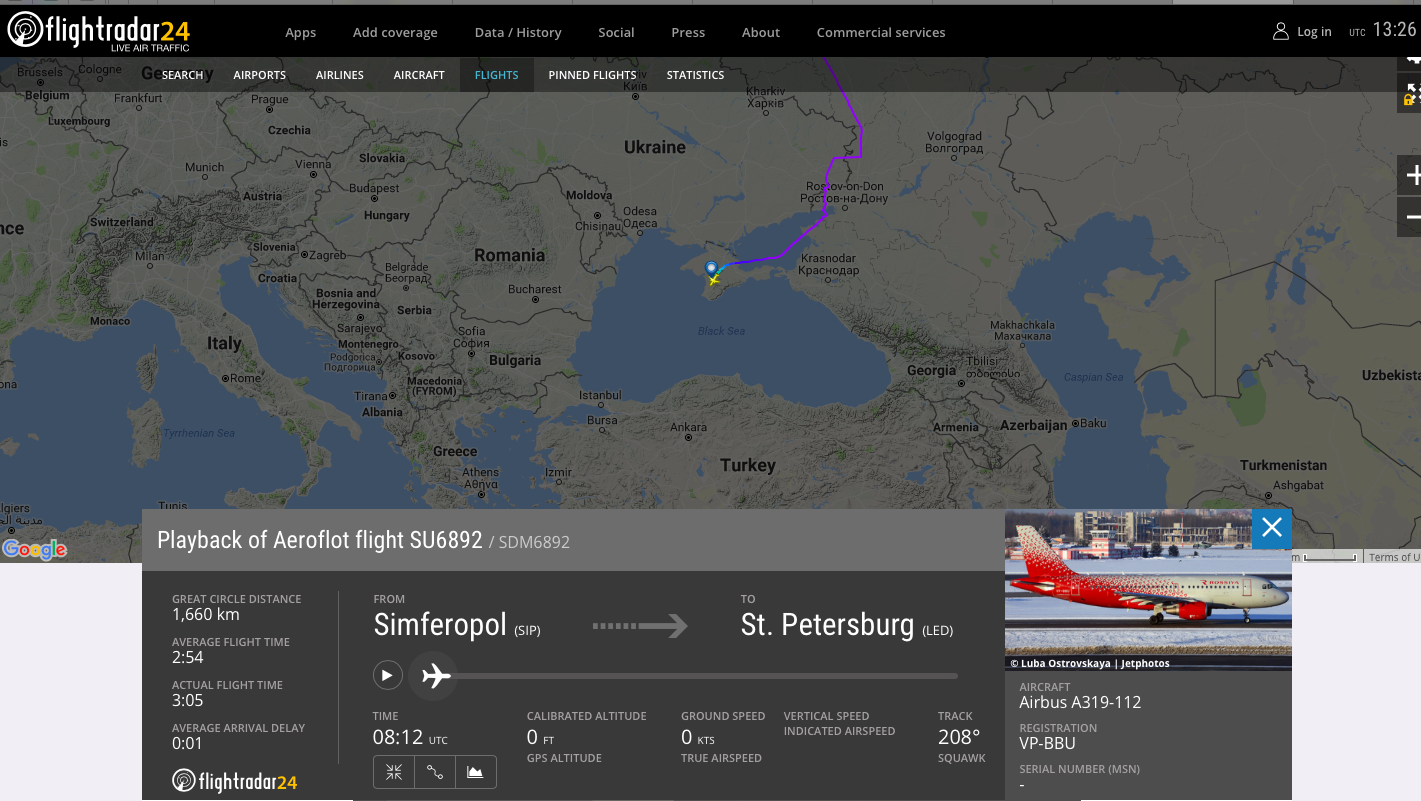The height and width of the screenshot is (801, 1421).
Task: Toggle the flight route path icon
Action: [435, 772]
